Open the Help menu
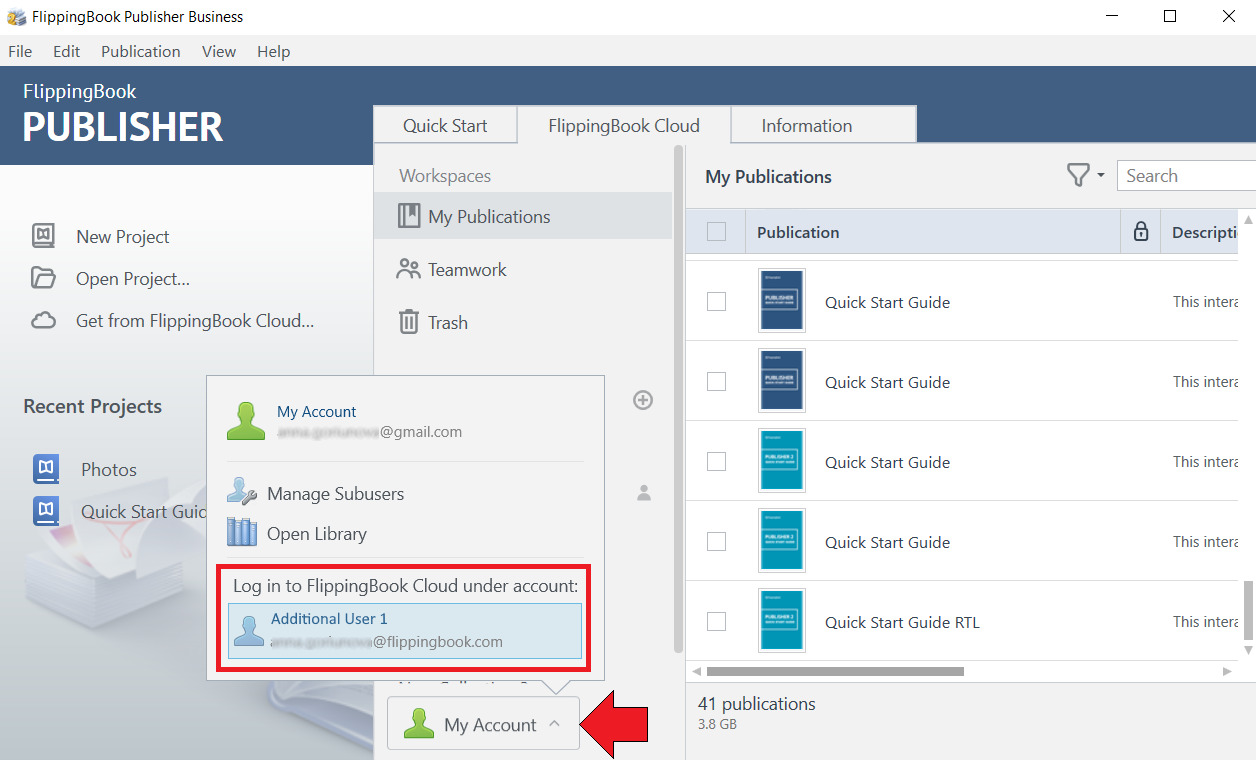Image resolution: width=1256 pixels, height=760 pixels. point(273,51)
